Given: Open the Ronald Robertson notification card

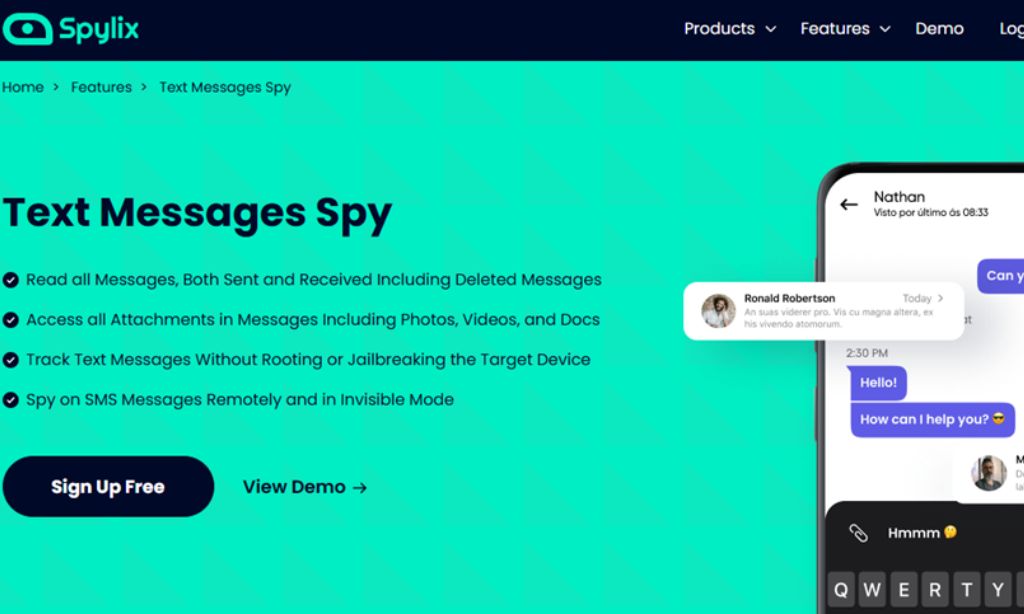Looking at the screenshot, I should pyautogui.click(x=824, y=311).
